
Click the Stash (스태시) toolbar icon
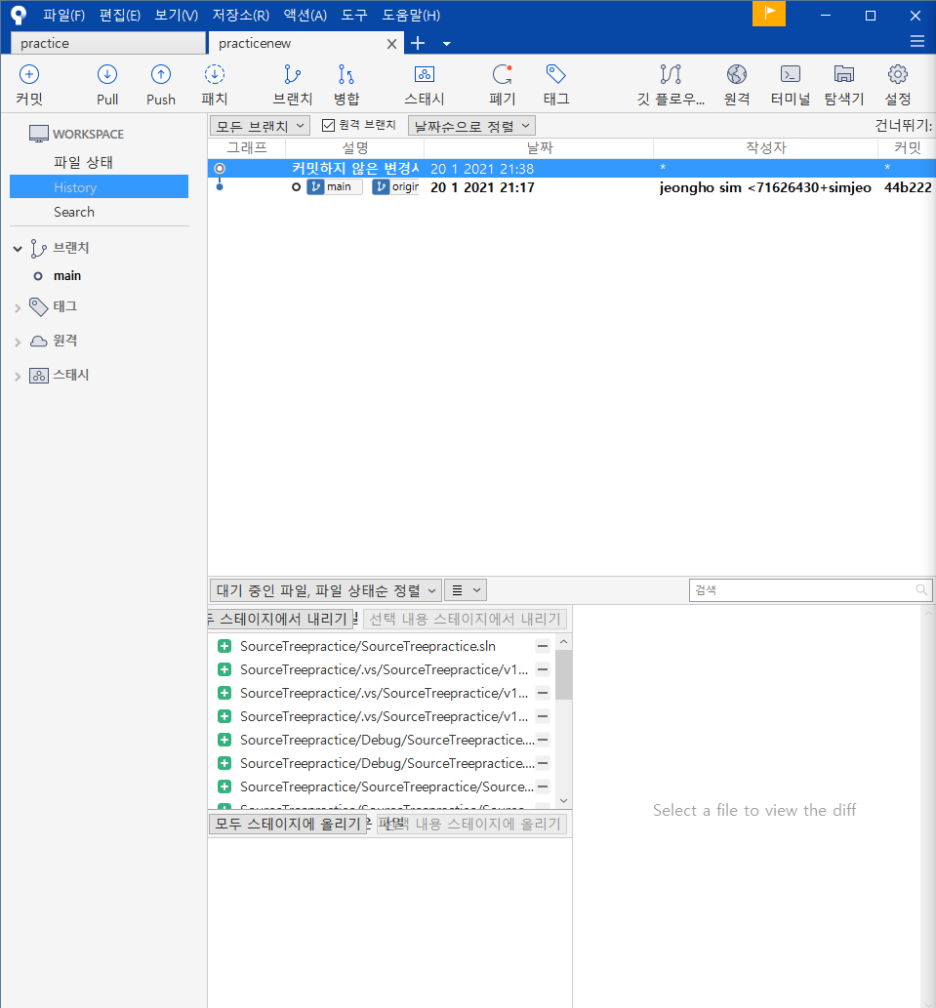click(x=424, y=85)
